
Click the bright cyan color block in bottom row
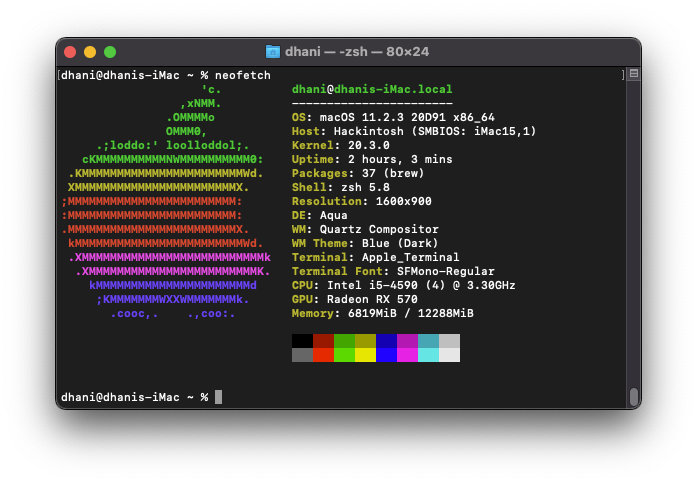[x=429, y=355]
